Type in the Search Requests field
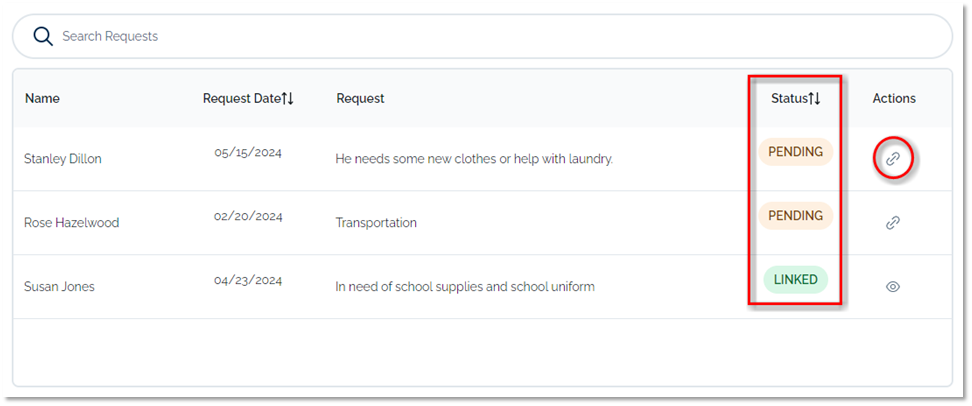This screenshot has width=972, height=406. pyautogui.click(x=480, y=36)
